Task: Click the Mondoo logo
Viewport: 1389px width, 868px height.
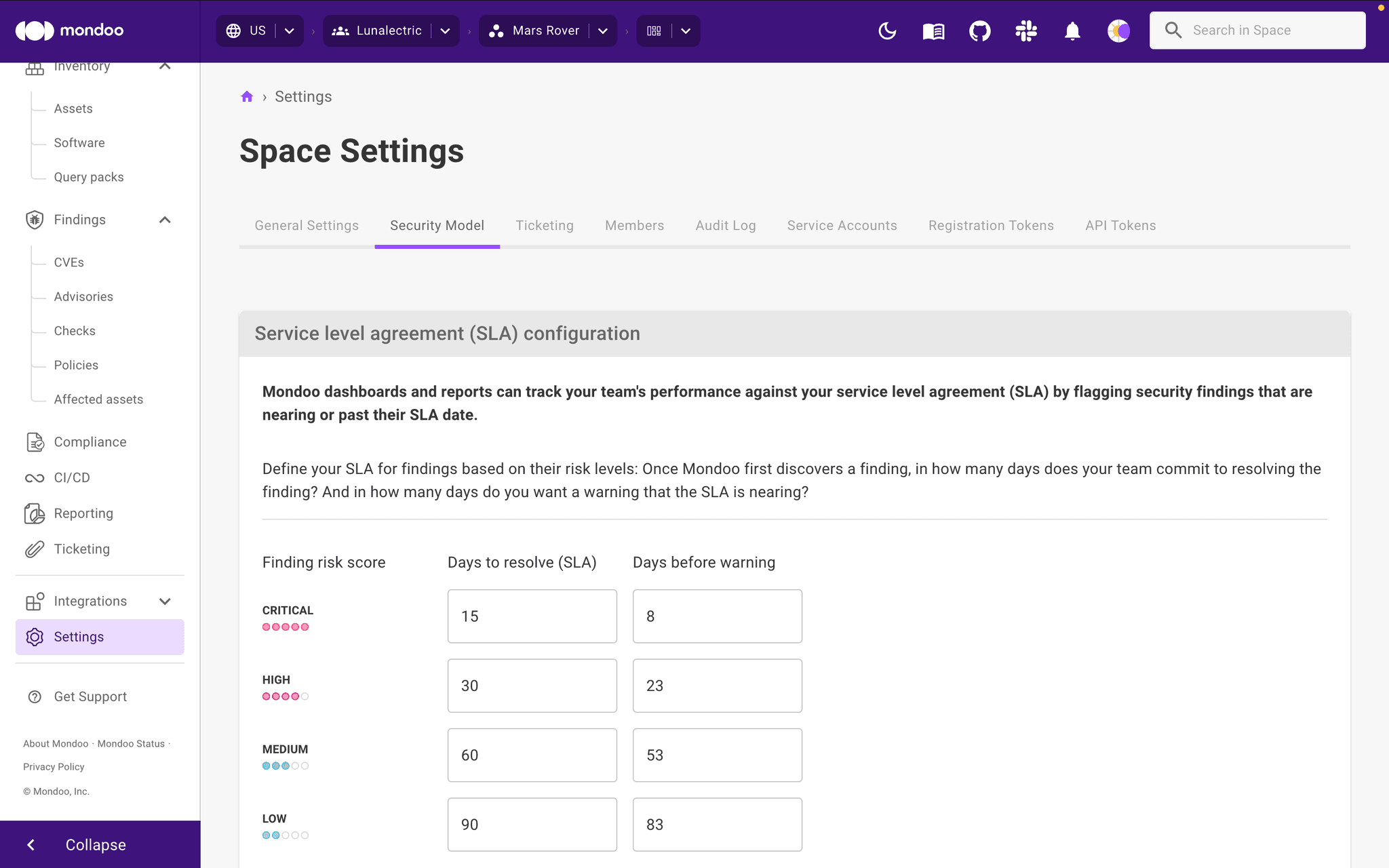Action: point(68,31)
